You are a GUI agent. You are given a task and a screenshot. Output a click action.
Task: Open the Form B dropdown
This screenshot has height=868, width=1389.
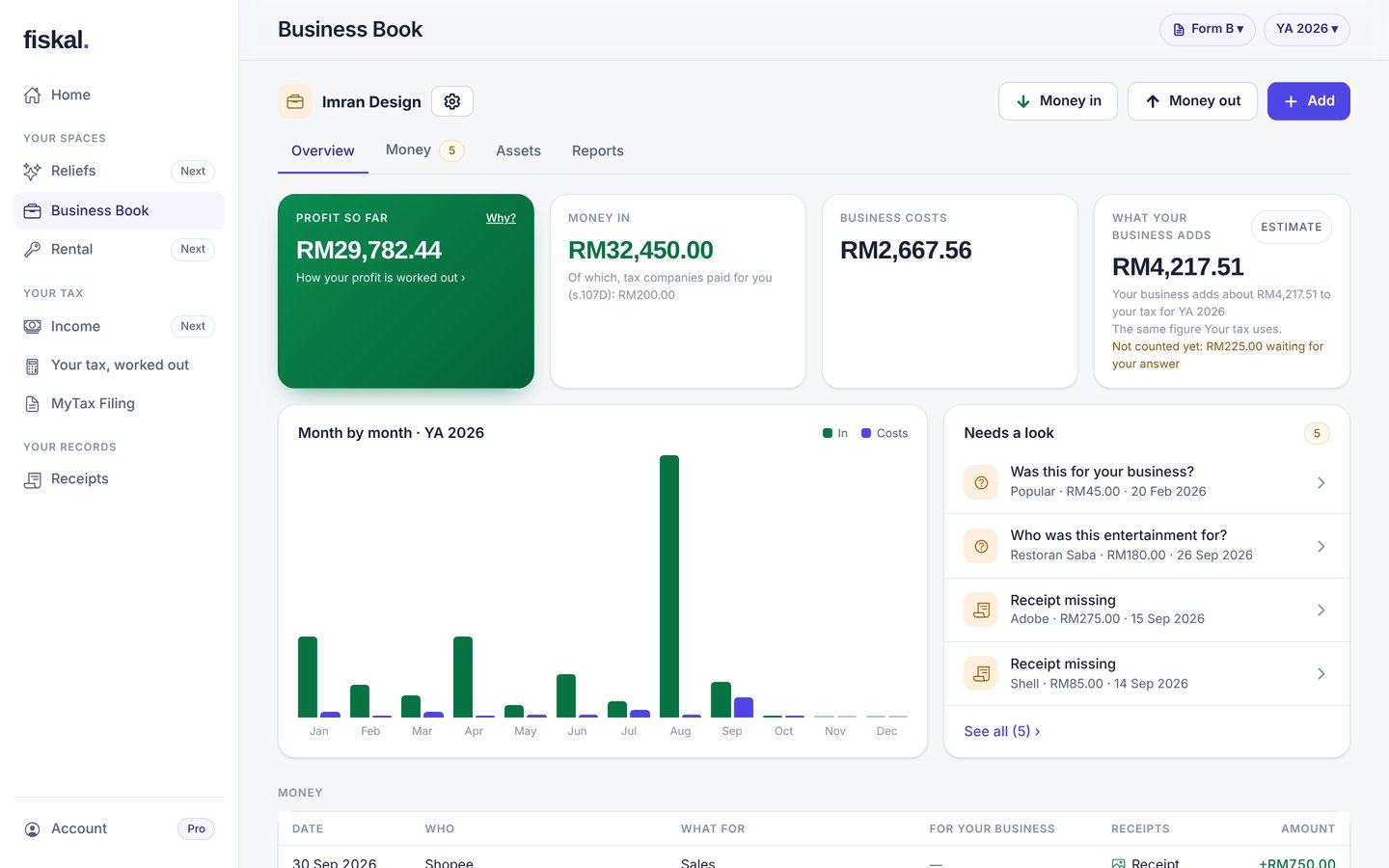1208,29
